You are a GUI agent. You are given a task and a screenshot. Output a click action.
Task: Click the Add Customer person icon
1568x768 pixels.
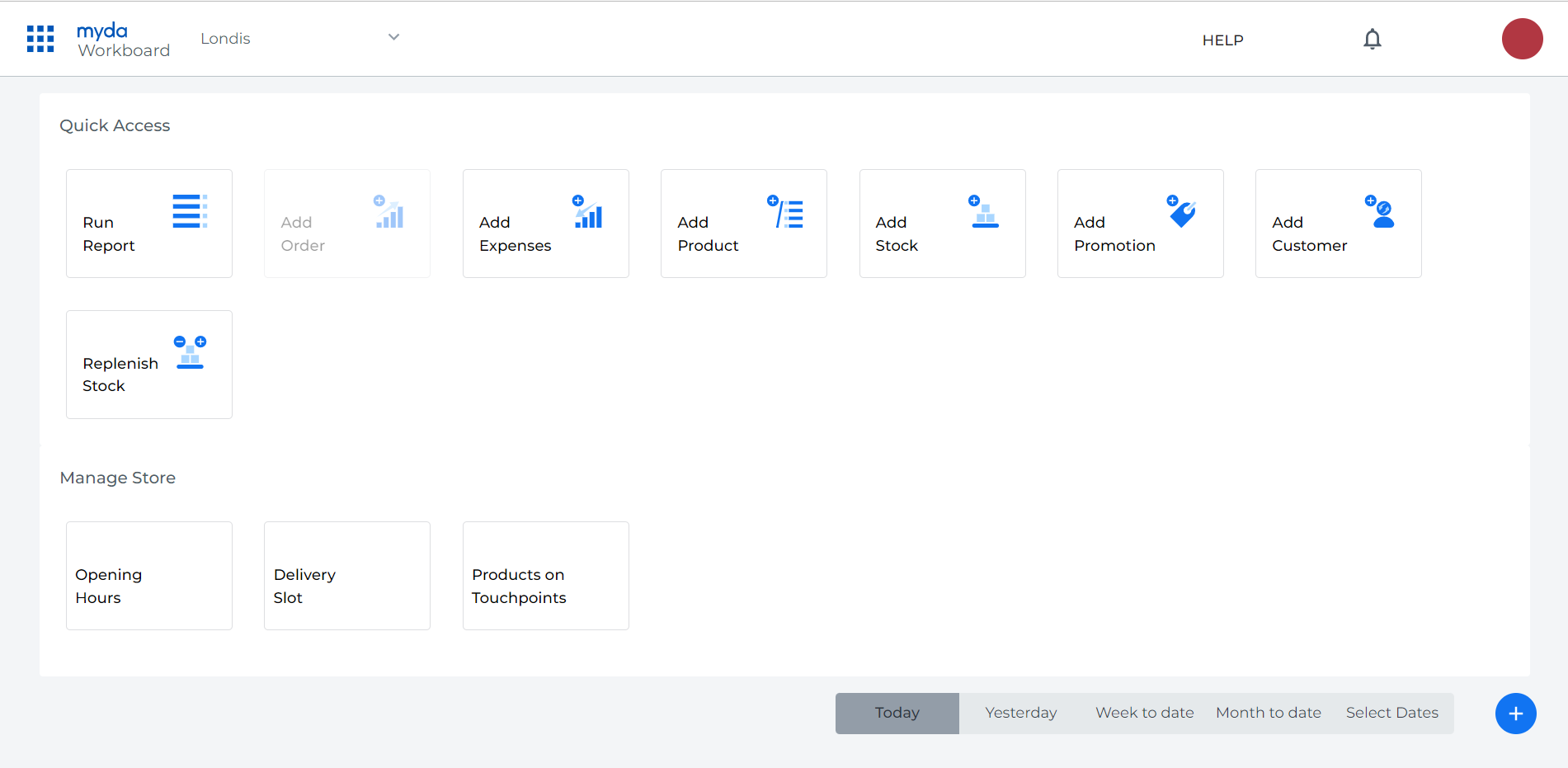pos(1379,212)
